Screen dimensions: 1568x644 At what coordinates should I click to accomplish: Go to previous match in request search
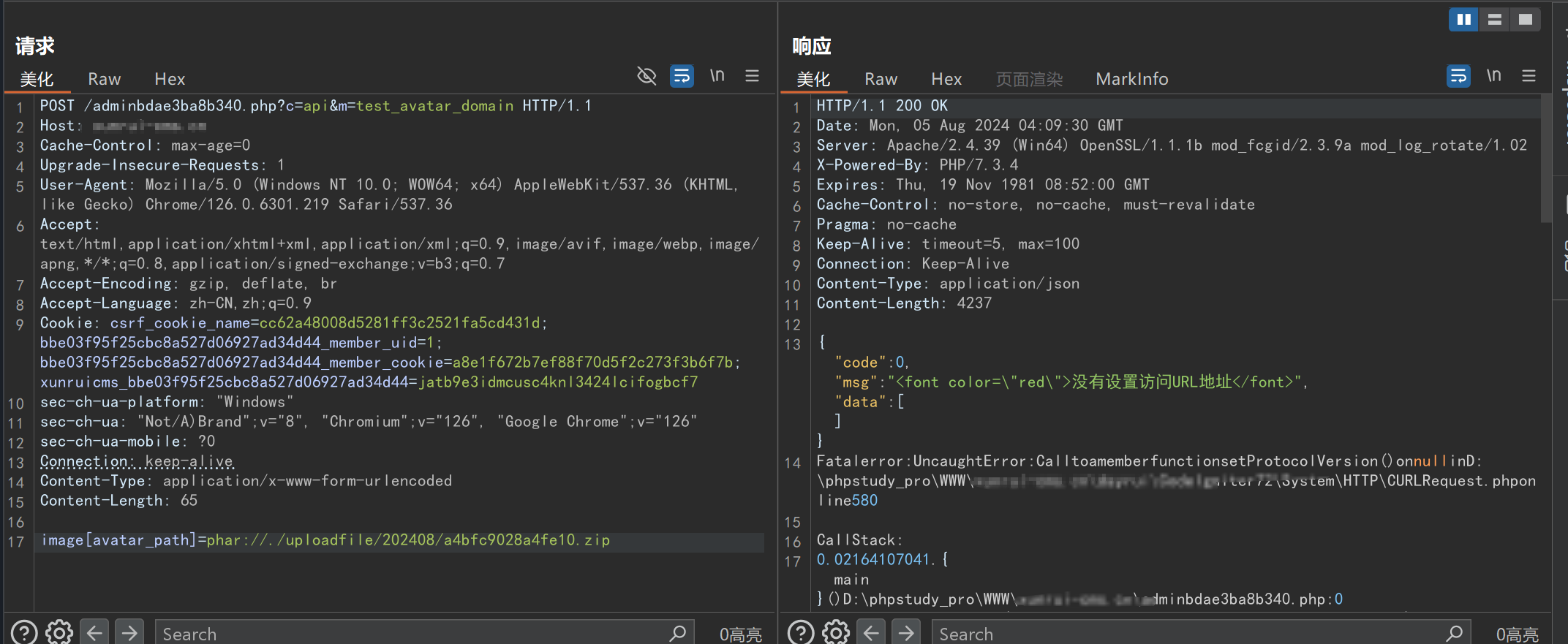[x=94, y=632]
